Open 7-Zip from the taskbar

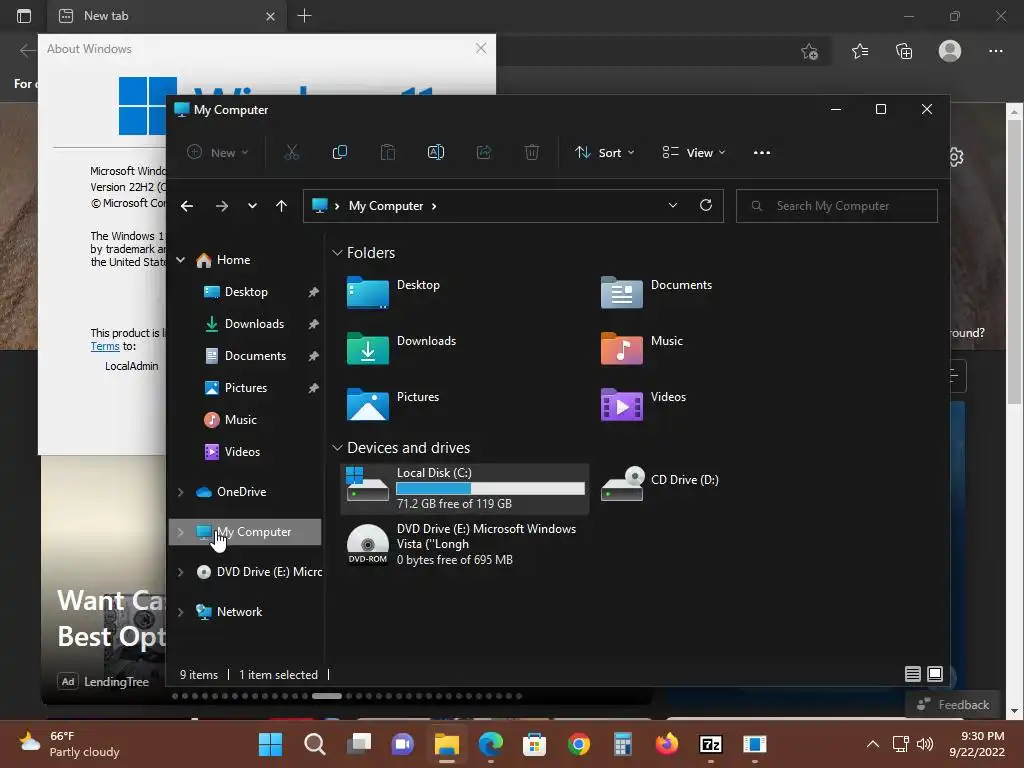(x=711, y=744)
